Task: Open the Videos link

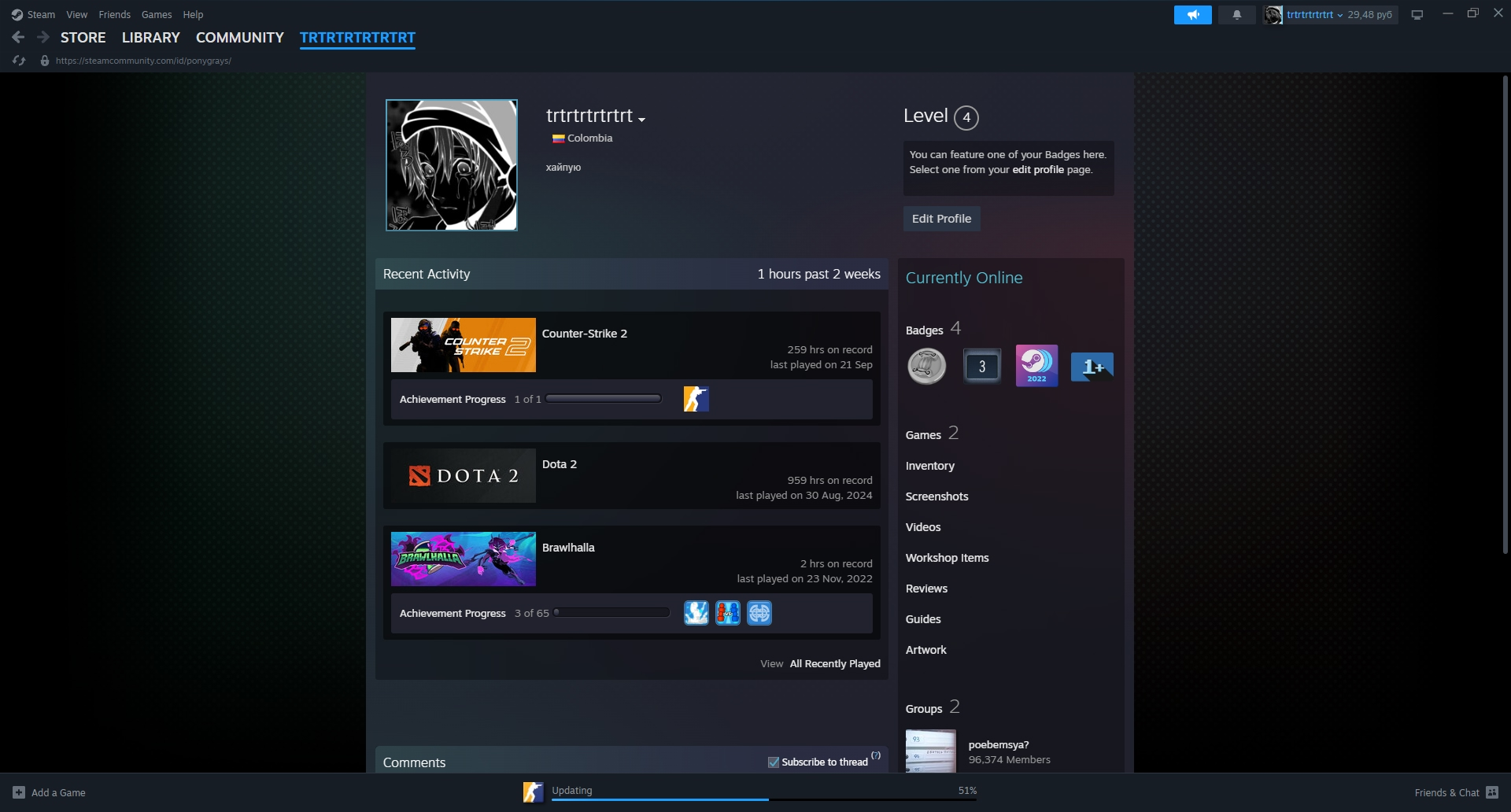Action: [x=923, y=527]
